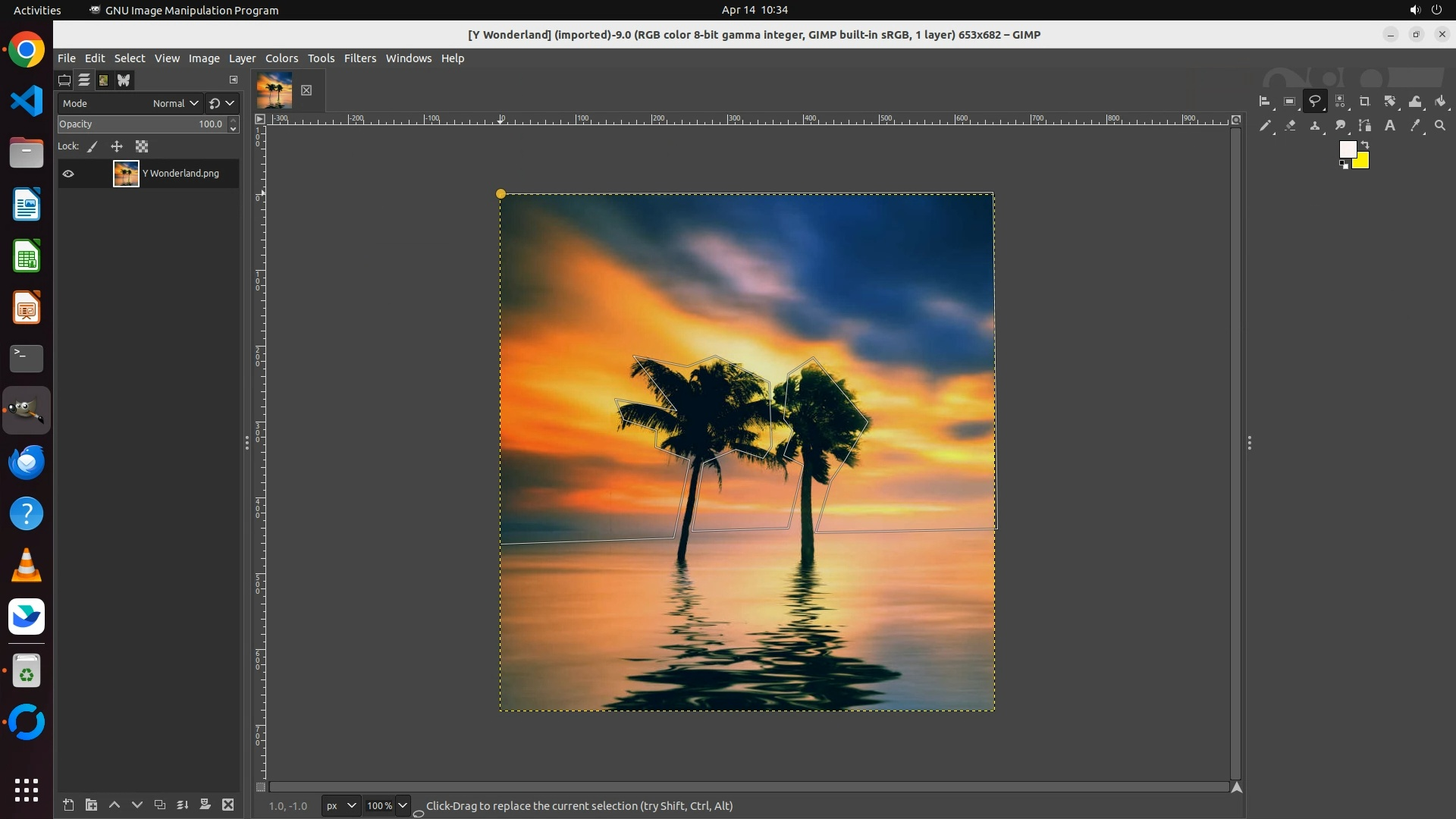The height and width of the screenshot is (819, 1456).
Task: Select the Zoom magnifier tool
Action: [x=1440, y=126]
